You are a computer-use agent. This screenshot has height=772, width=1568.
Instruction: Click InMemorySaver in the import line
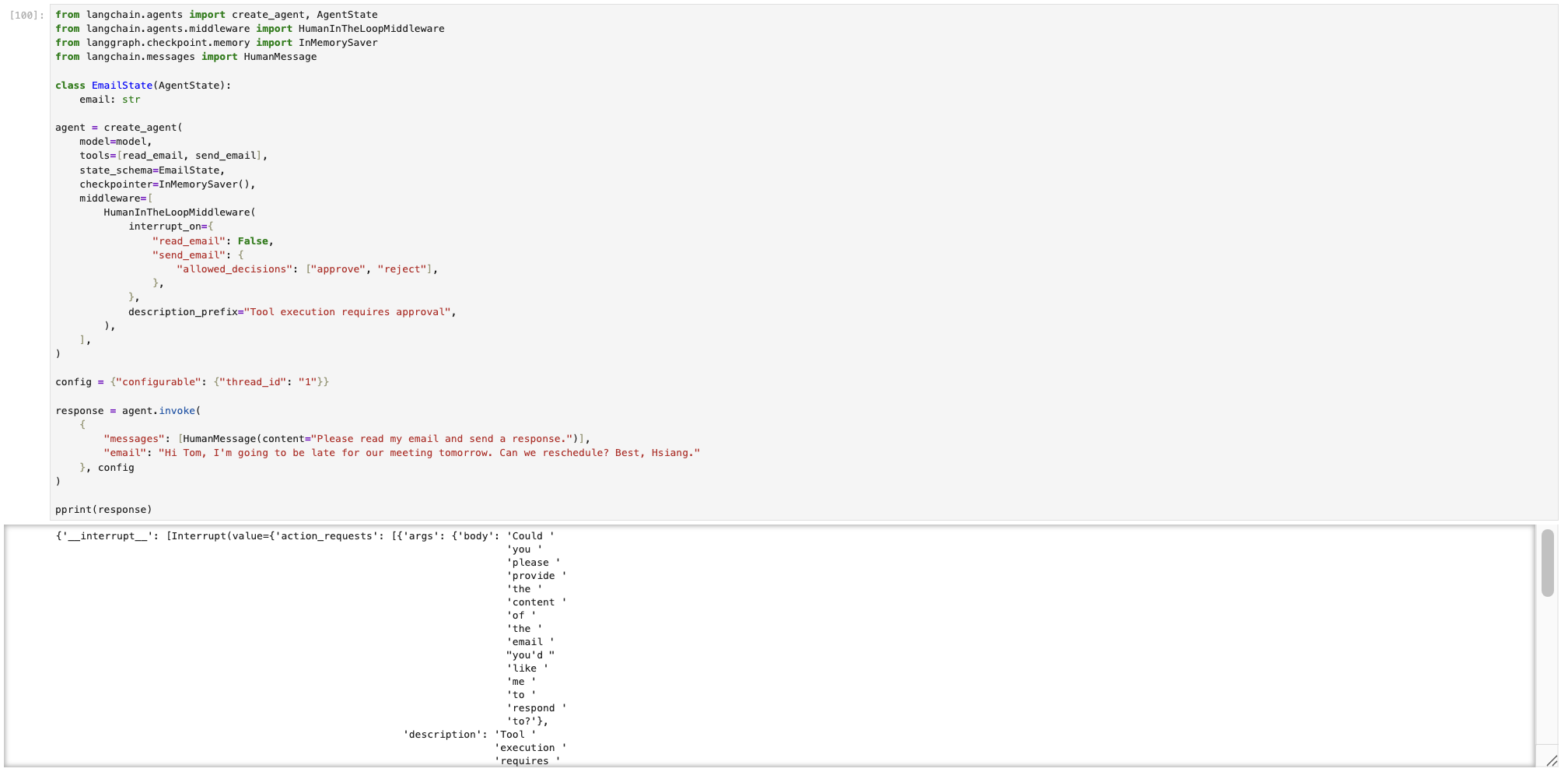coord(338,43)
